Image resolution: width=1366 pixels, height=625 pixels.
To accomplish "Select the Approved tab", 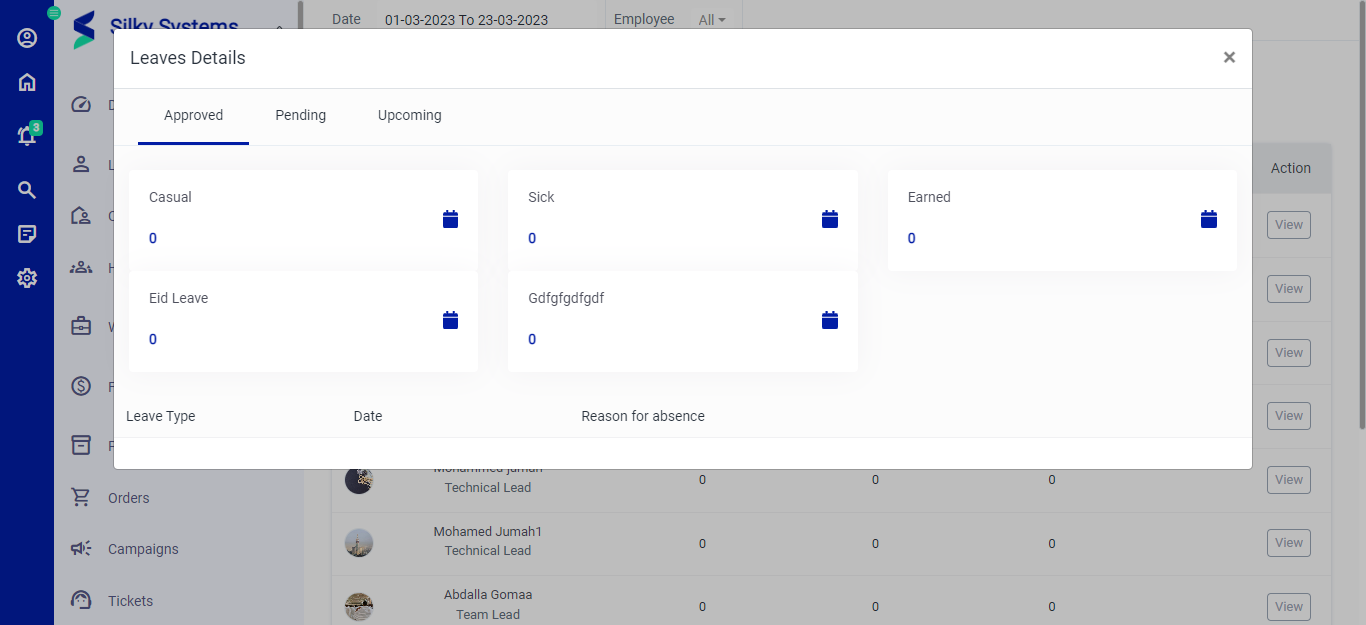I will pos(193,116).
